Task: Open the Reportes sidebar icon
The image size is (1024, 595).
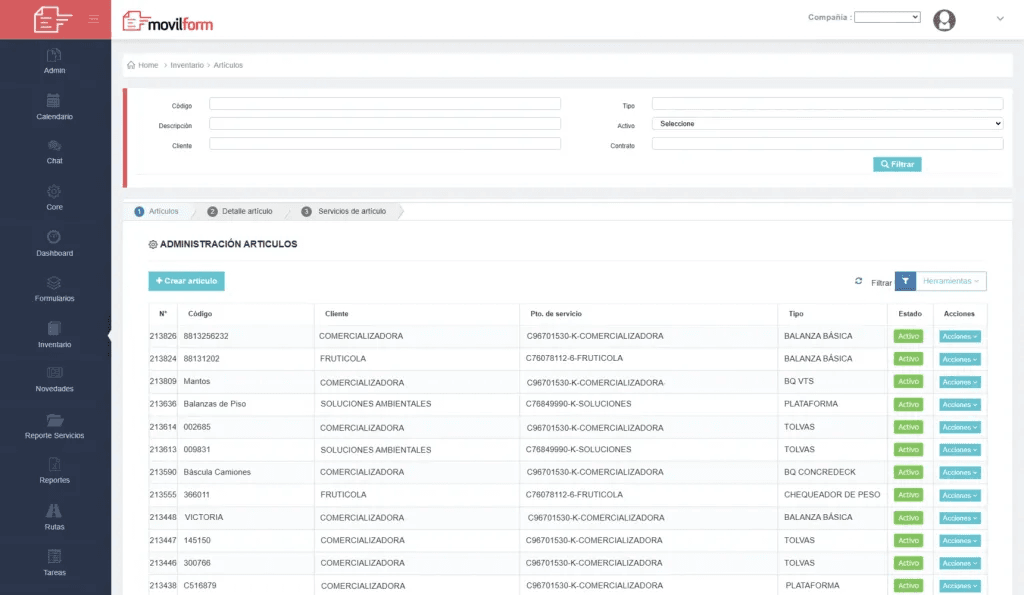Action: click(54, 464)
